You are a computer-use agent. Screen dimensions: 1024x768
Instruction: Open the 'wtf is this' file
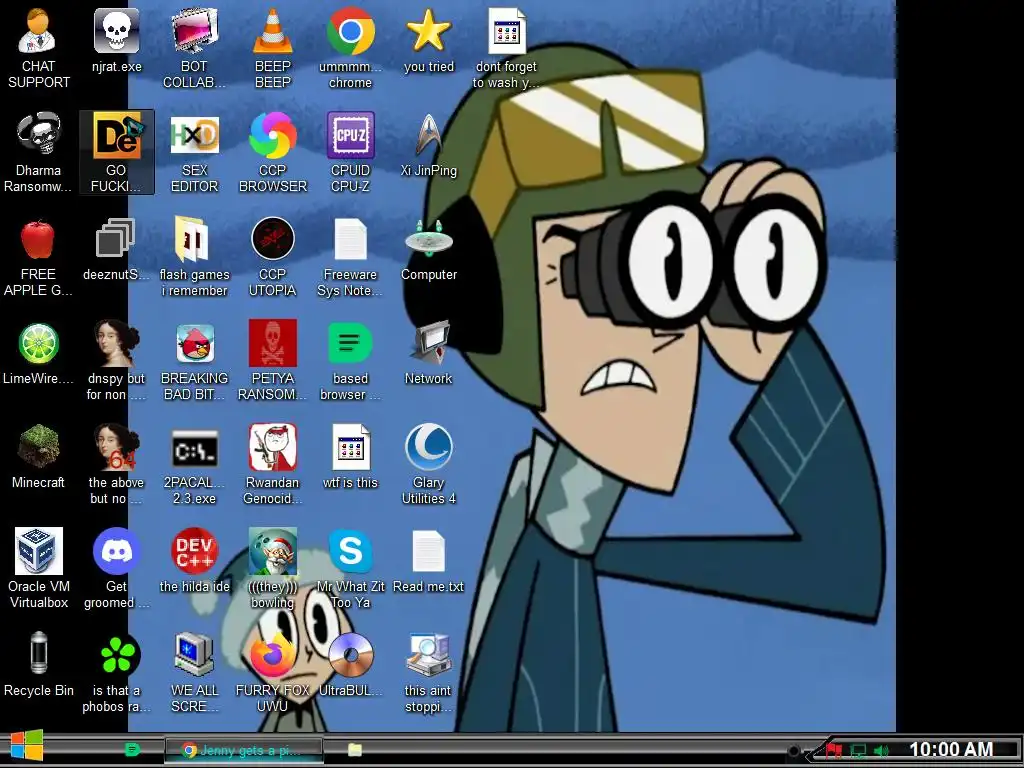[350, 456]
